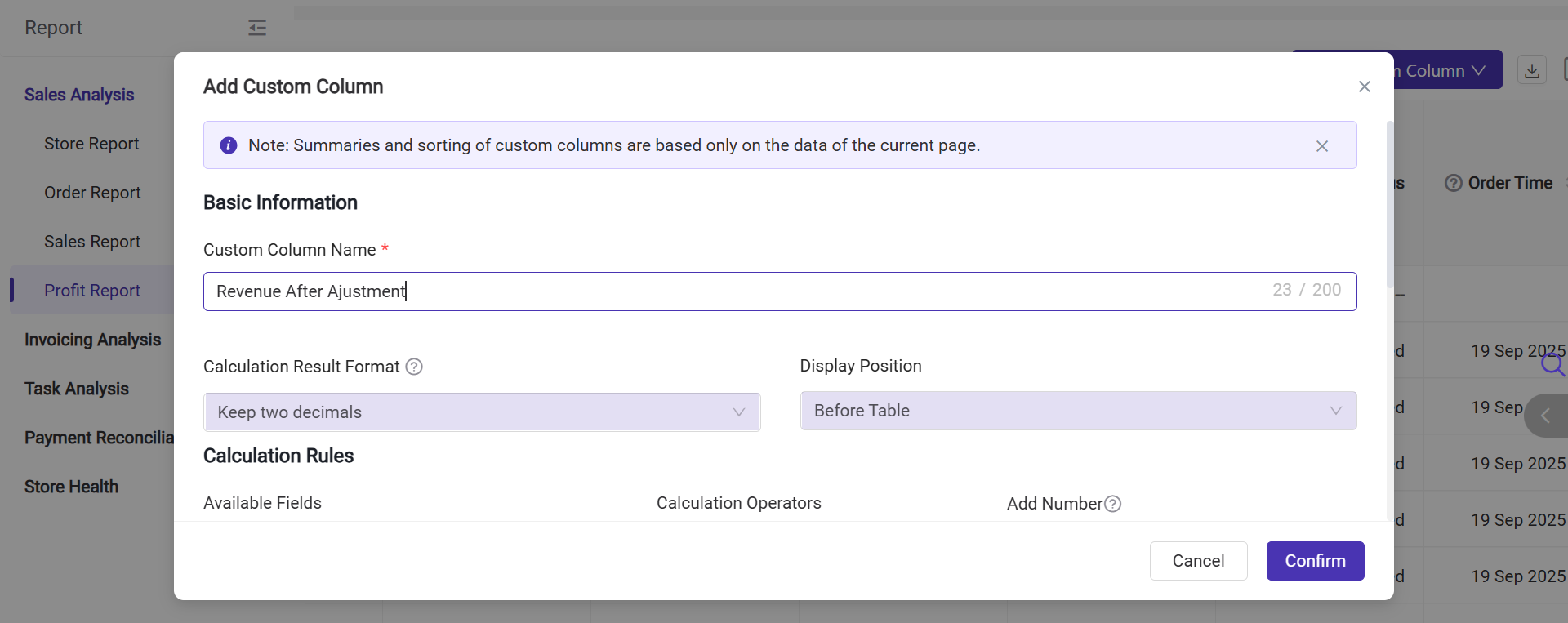Click the download icon in the toolbar
This screenshot has height=623, width=1568.
pyautogui.click(x=1531, y=70)
